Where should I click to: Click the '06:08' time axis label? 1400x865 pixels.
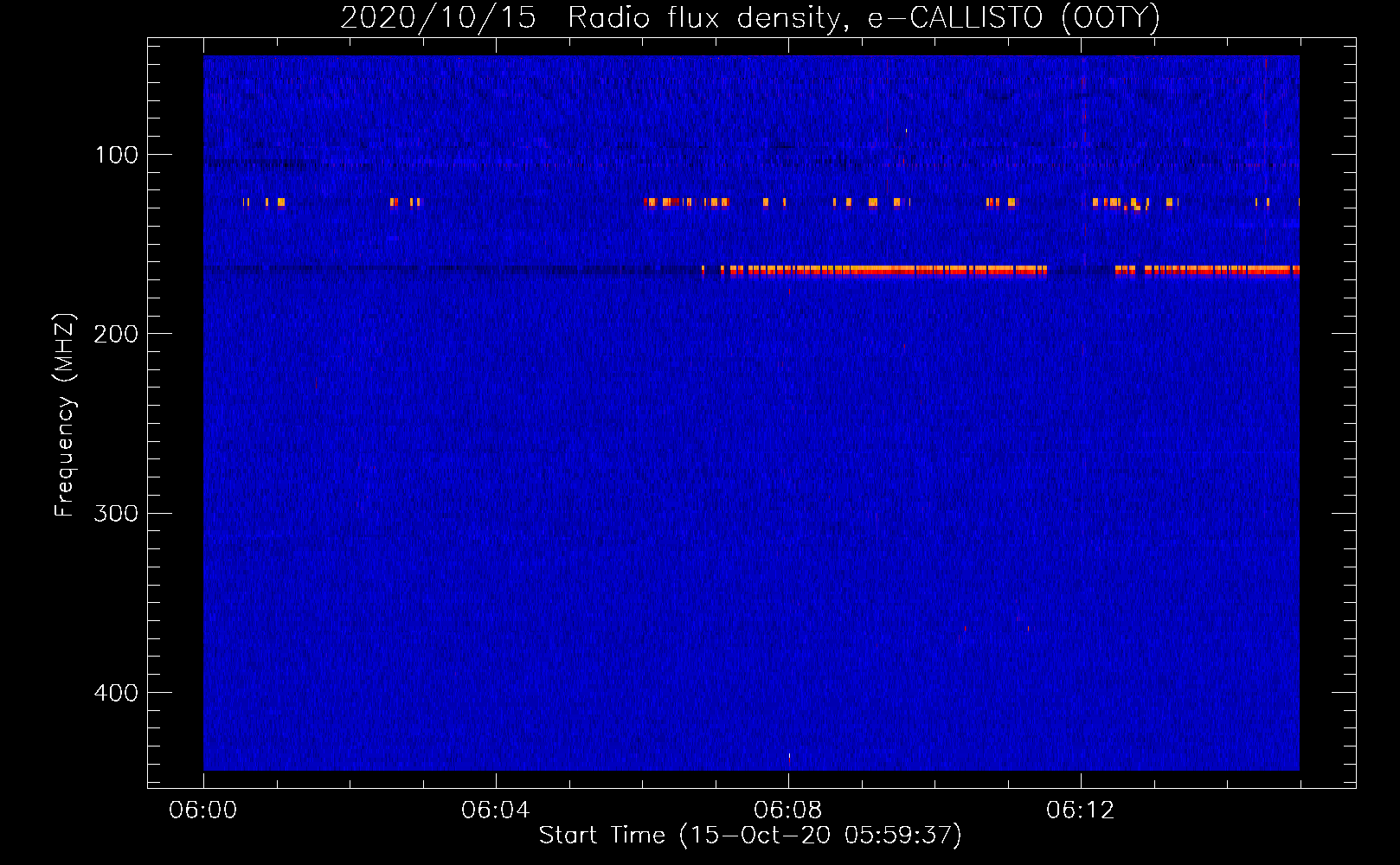788,811
